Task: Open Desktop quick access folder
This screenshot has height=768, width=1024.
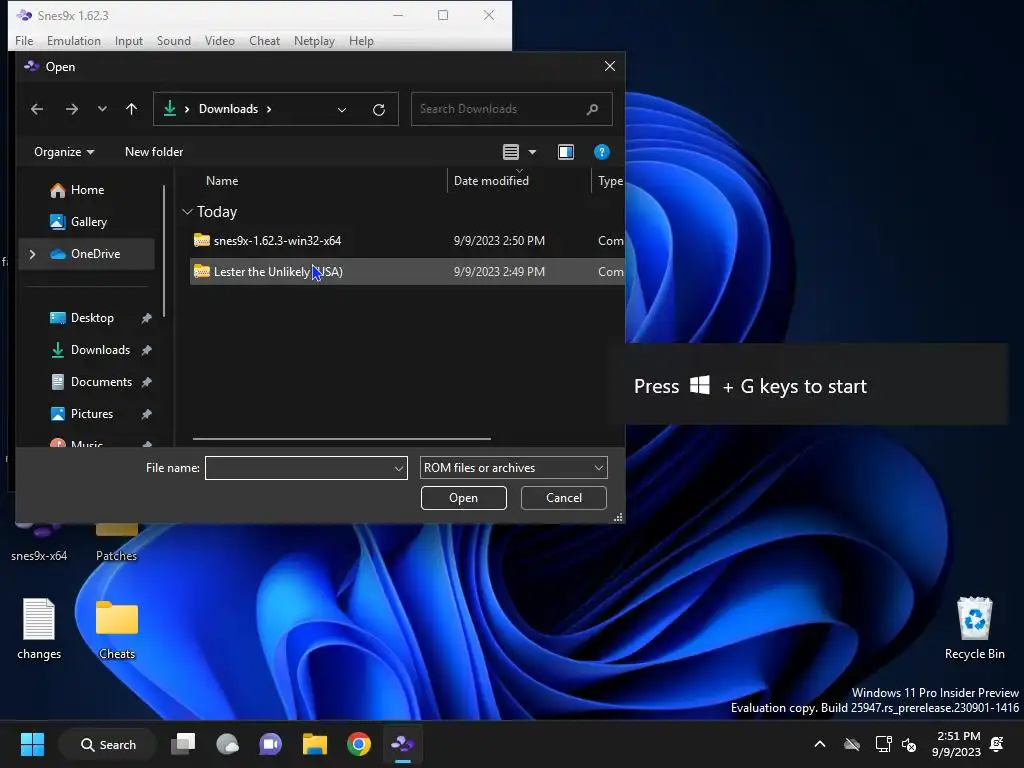Action: click(82, 318)
